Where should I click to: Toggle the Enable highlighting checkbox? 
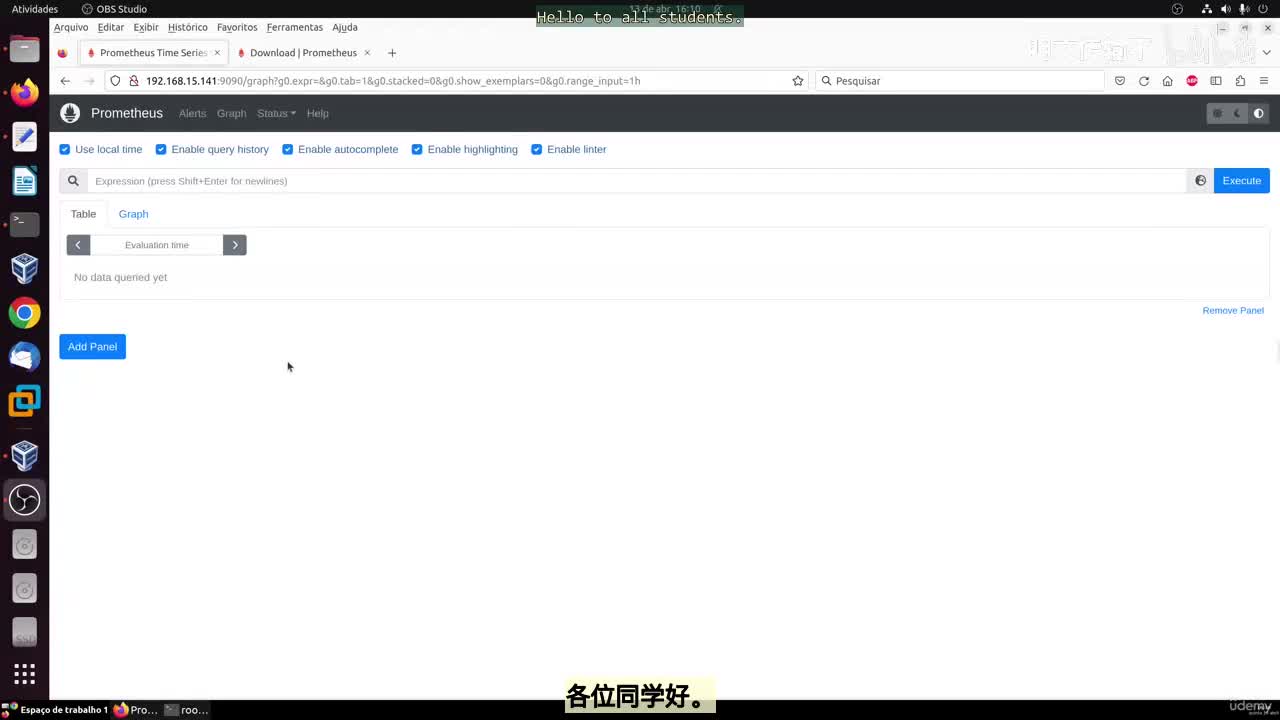pyautogui.click(x=417, y=149)
